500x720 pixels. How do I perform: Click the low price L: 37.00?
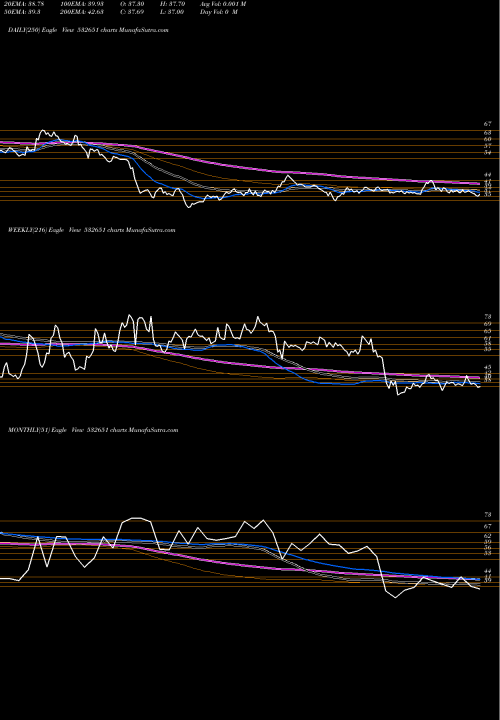click(173, 12)
